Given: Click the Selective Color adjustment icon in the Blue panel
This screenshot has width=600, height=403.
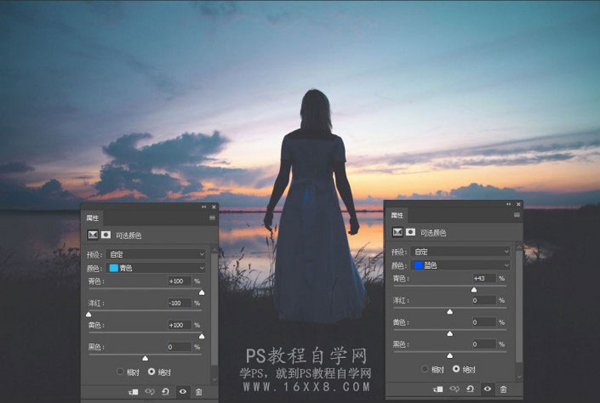Looking at the screenshot, I should tap(397, 232).
